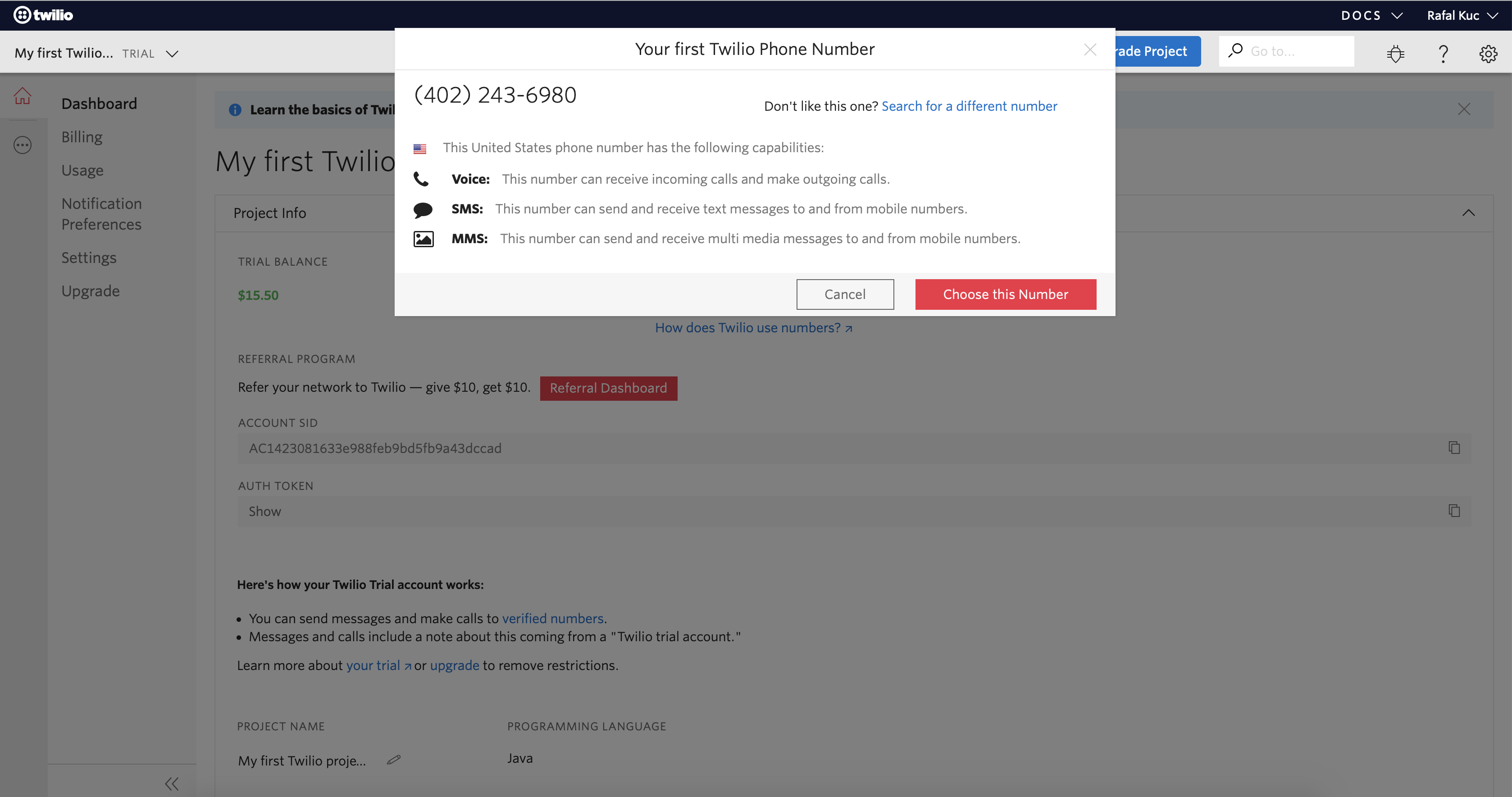The height and width of the screenshot is (797, 1512).
Task: Collapse the Project Info section chevron
Action: coord(1468,213)
